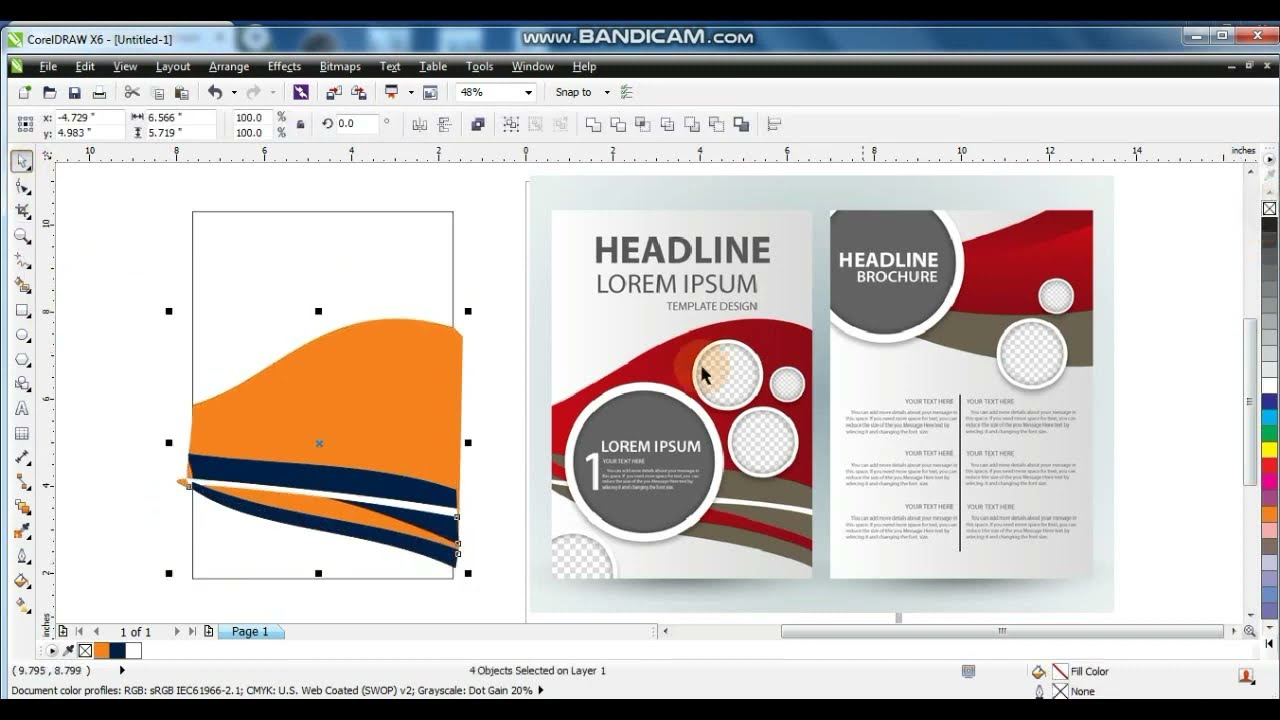
Task: Print the document
Action: pos(99,92)
